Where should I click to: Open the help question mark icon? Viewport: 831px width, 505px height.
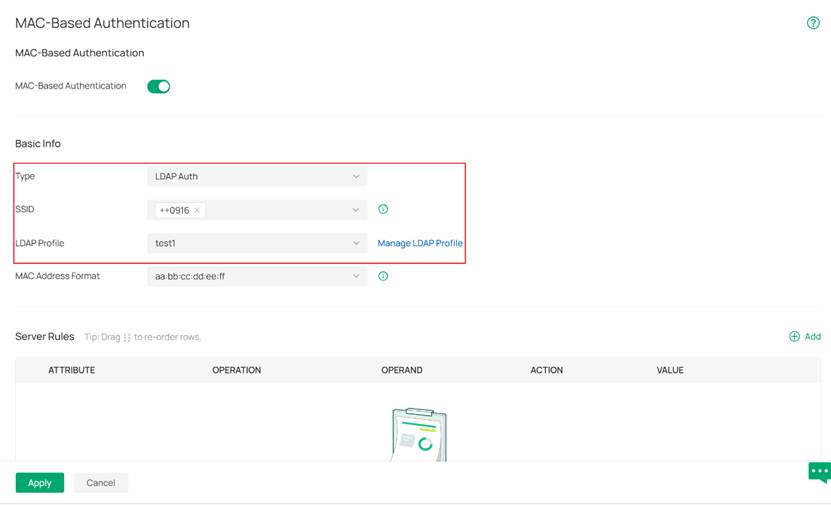(x=813, y=23)
